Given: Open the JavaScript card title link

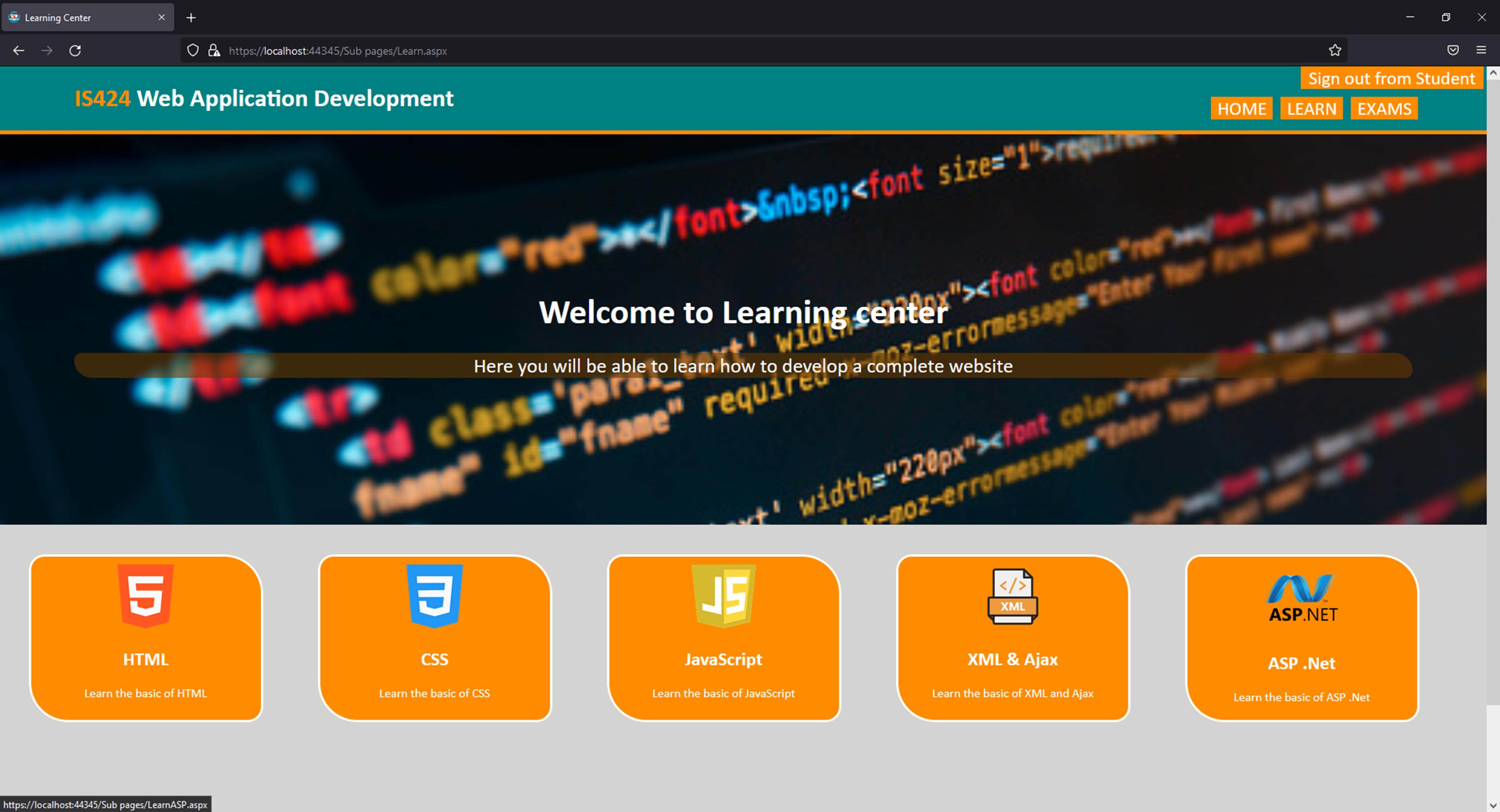Looking at the screenshot, I should pos(723,660).
